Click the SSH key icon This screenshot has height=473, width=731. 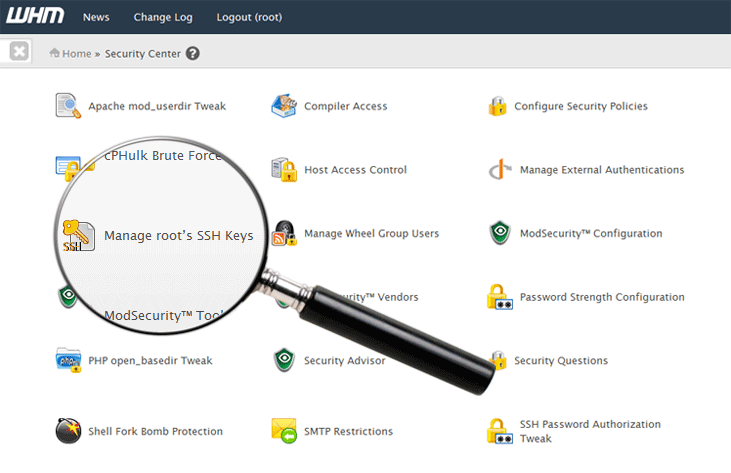click(x=79, y=236)
